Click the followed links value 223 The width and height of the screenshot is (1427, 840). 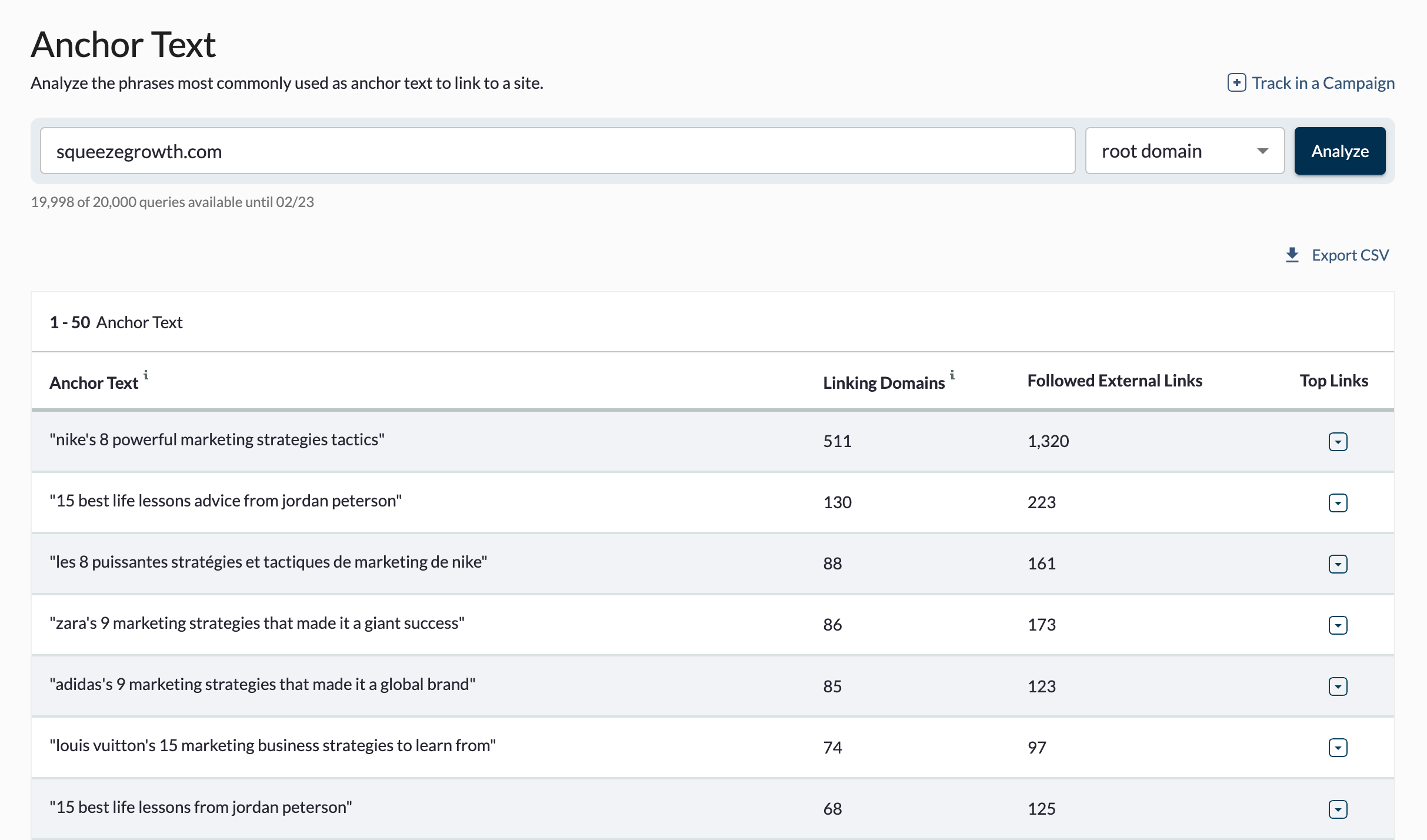click(x=1042, y=502)
